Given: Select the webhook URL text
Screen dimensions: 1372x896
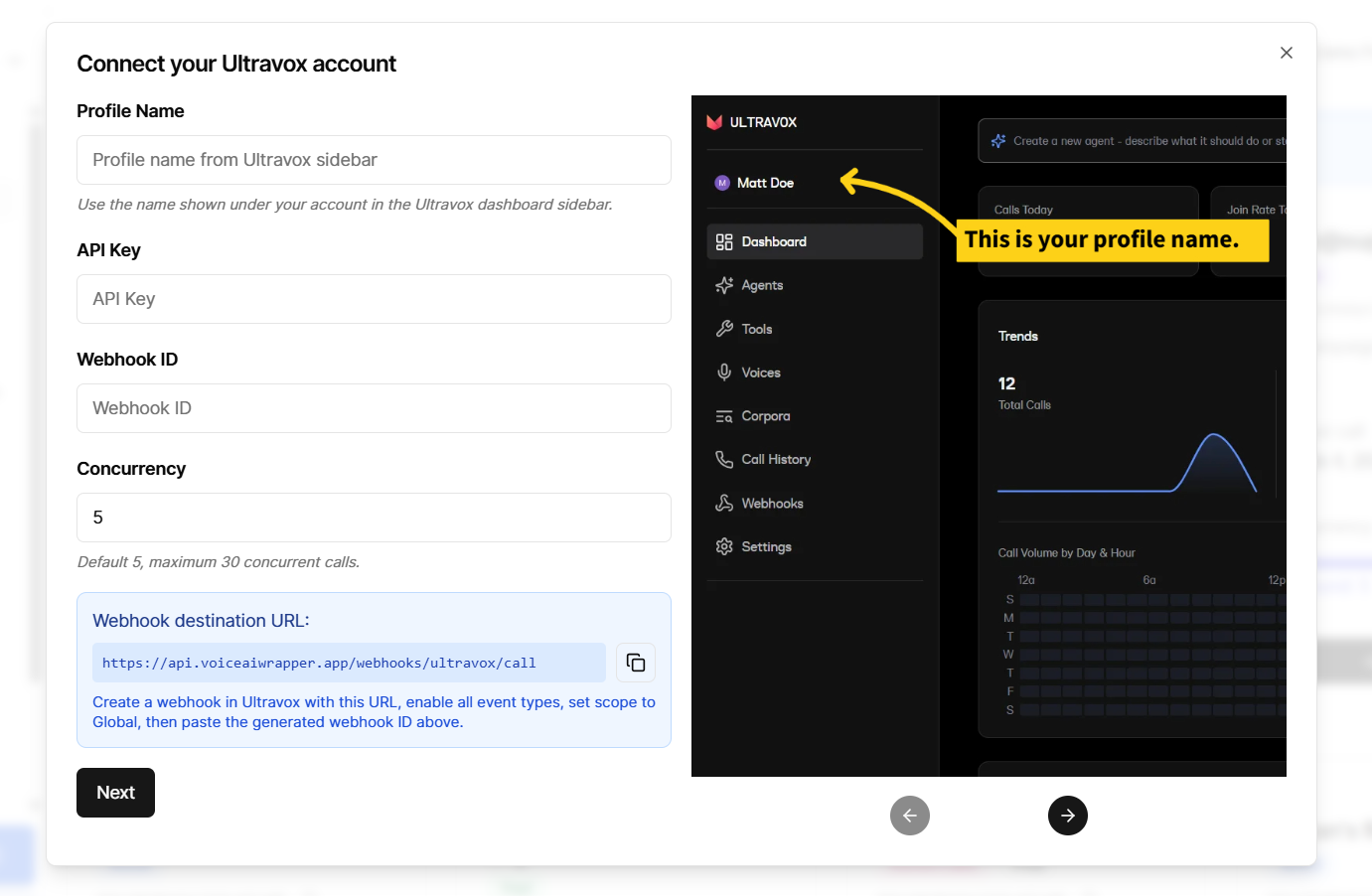Looking at the screenshot, I should click(319, 663).
